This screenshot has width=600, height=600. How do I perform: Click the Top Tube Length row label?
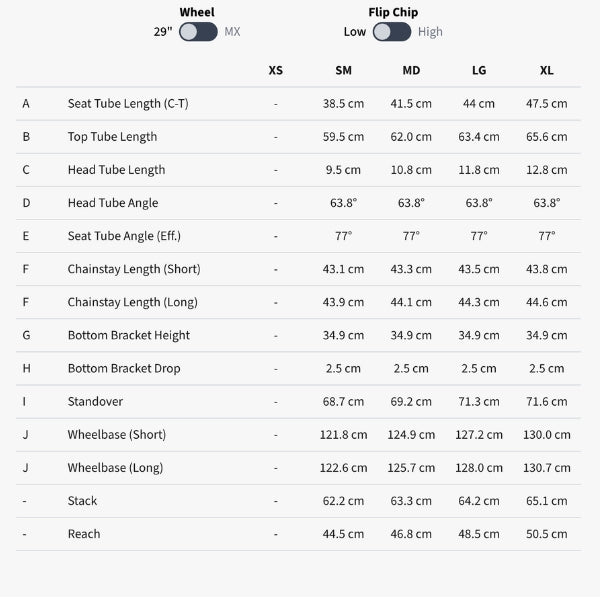[112, 137]
